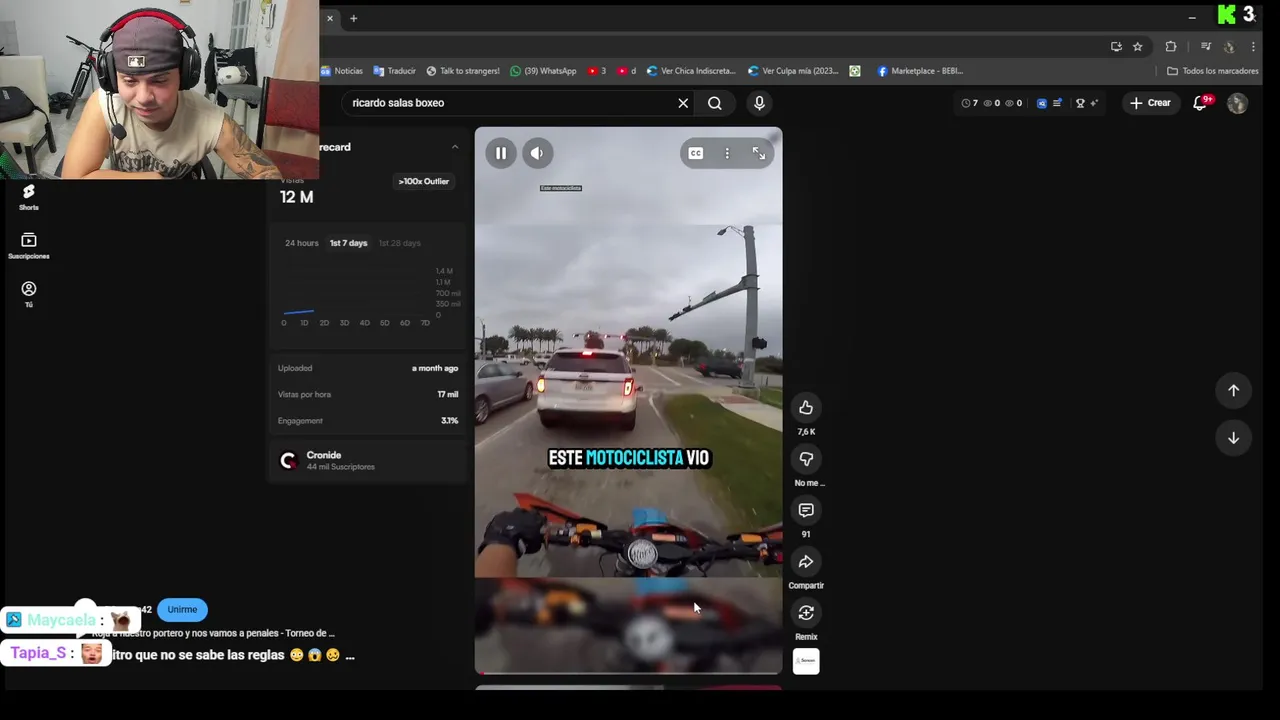Open the Noticias bookmark
1280x720 pixels.
pos(342,71)
